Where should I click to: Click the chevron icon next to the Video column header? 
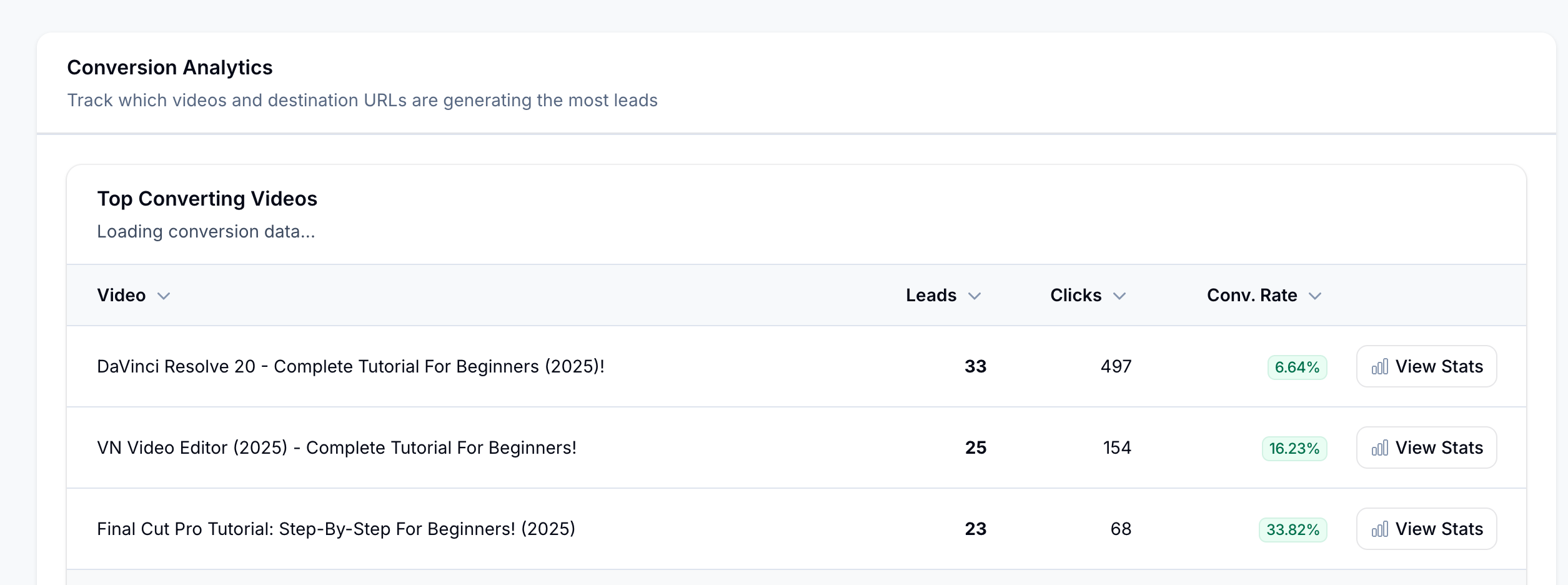pos(164,296)
